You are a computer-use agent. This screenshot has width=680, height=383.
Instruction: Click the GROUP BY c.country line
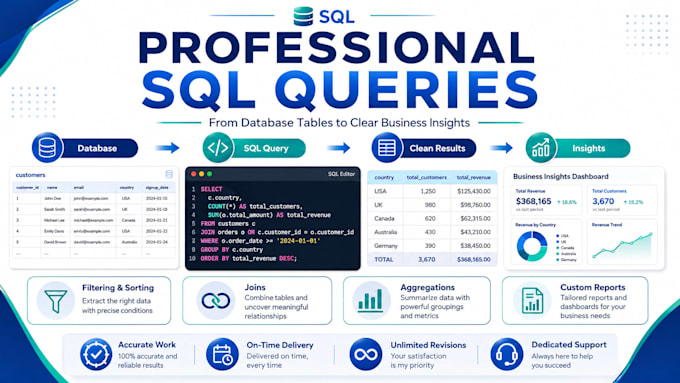pos(232,250)
